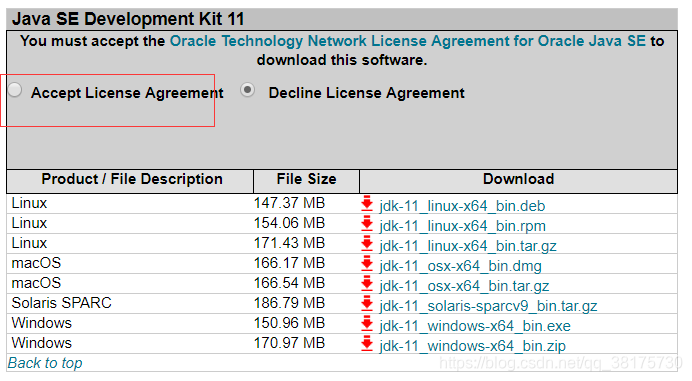Download jdk-11_linux-x64_bin.deb file link
This screenshot has height=381, width=692.
[x=462, y=206]
